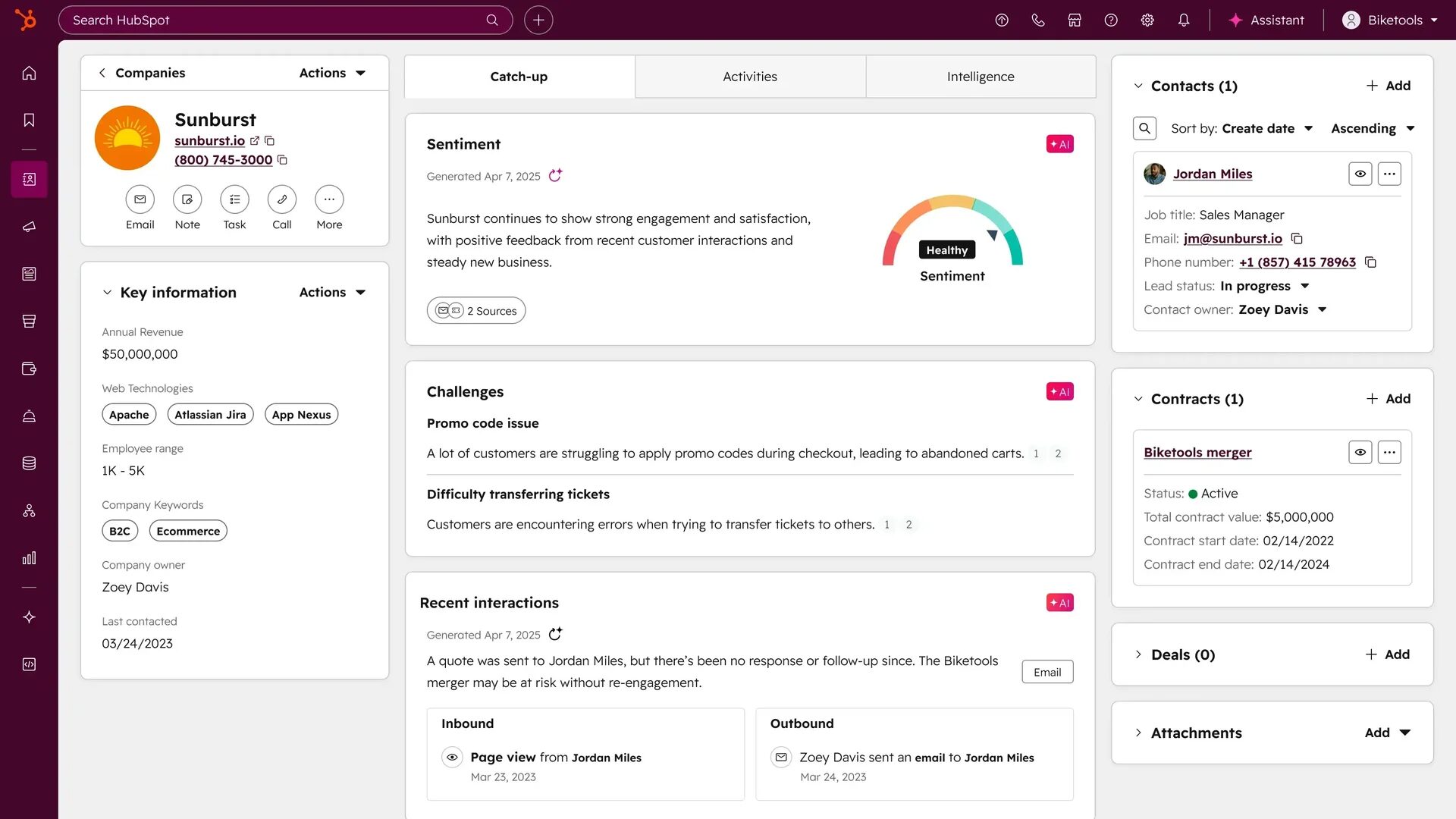The height and width of the screenshot is (819, 1456).
Task: Switch to the Activities tab
Action: point(750,76)
